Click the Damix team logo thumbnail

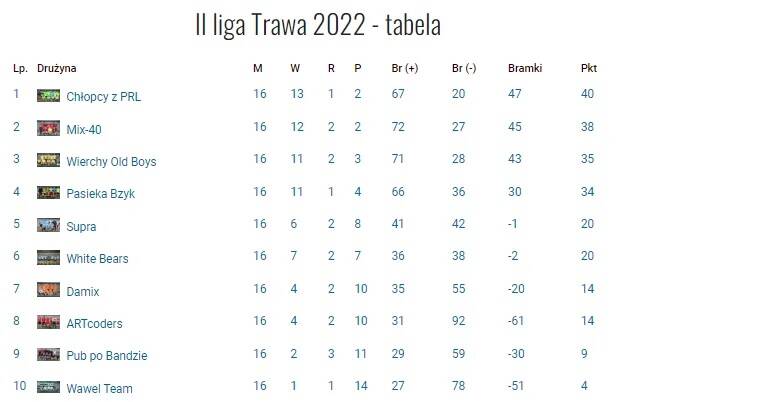click(48, 290)
